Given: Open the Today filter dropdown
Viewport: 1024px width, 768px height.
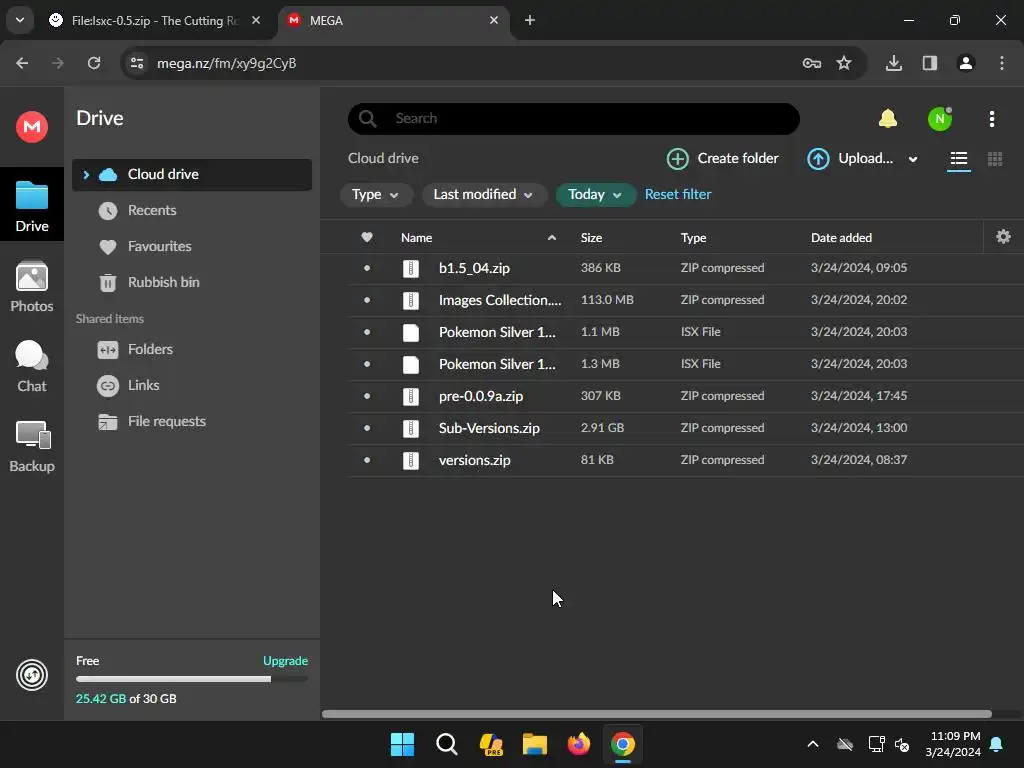Looking at the screenshot, I should click(x=595, y=195).
